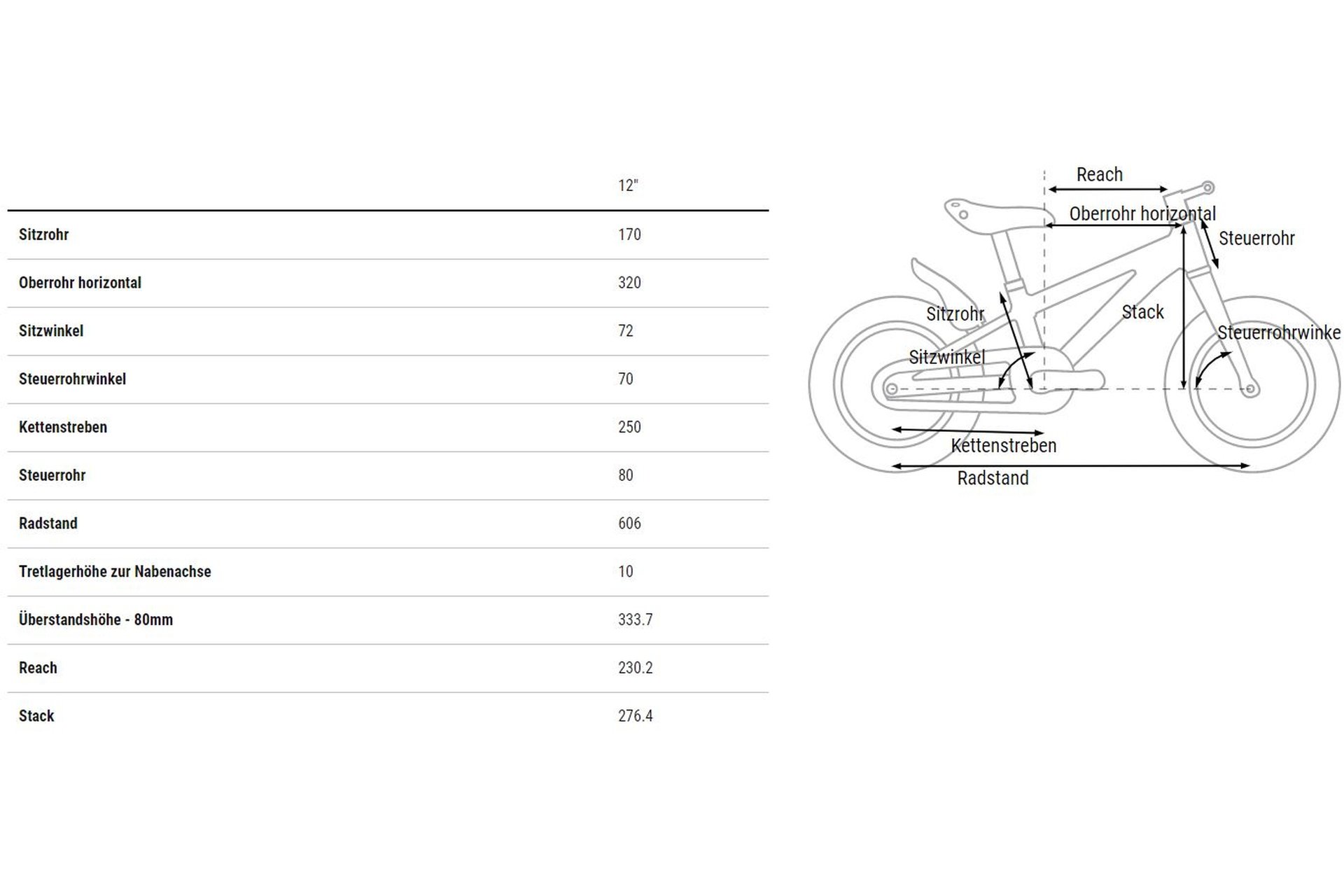Screen dimensions: 1344x896
Task: Click the Radstand label below the bike
Action: click(x=993, y=478)
